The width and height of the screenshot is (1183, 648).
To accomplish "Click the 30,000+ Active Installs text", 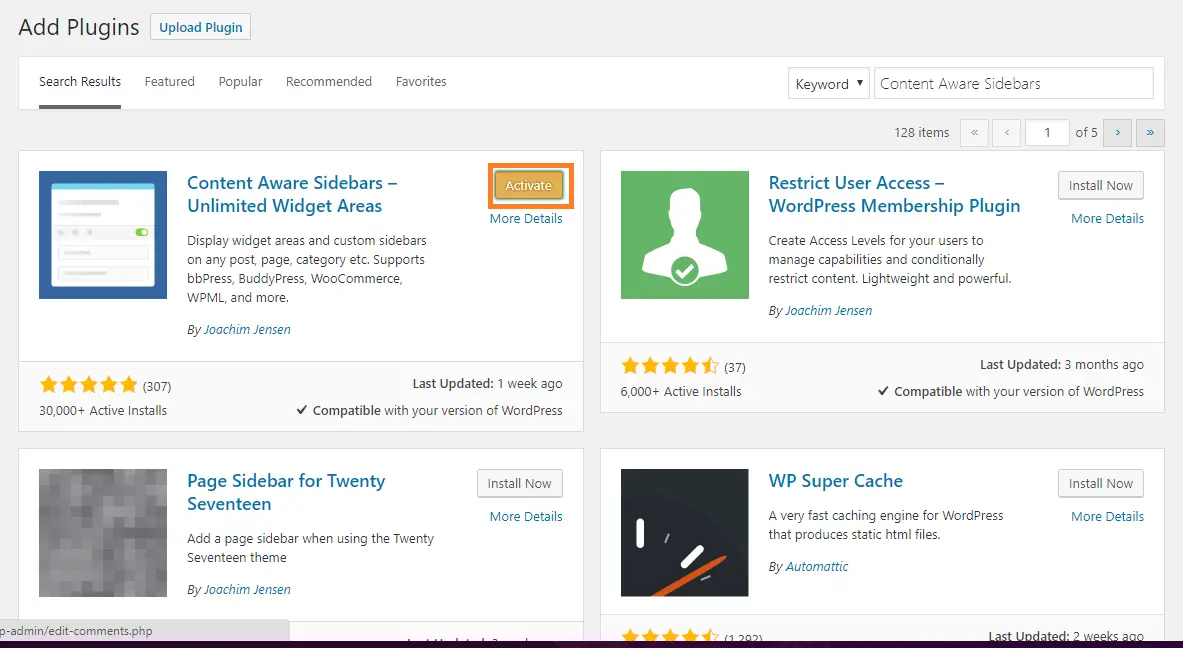I will pyautogui.click(x=103, y=411).
